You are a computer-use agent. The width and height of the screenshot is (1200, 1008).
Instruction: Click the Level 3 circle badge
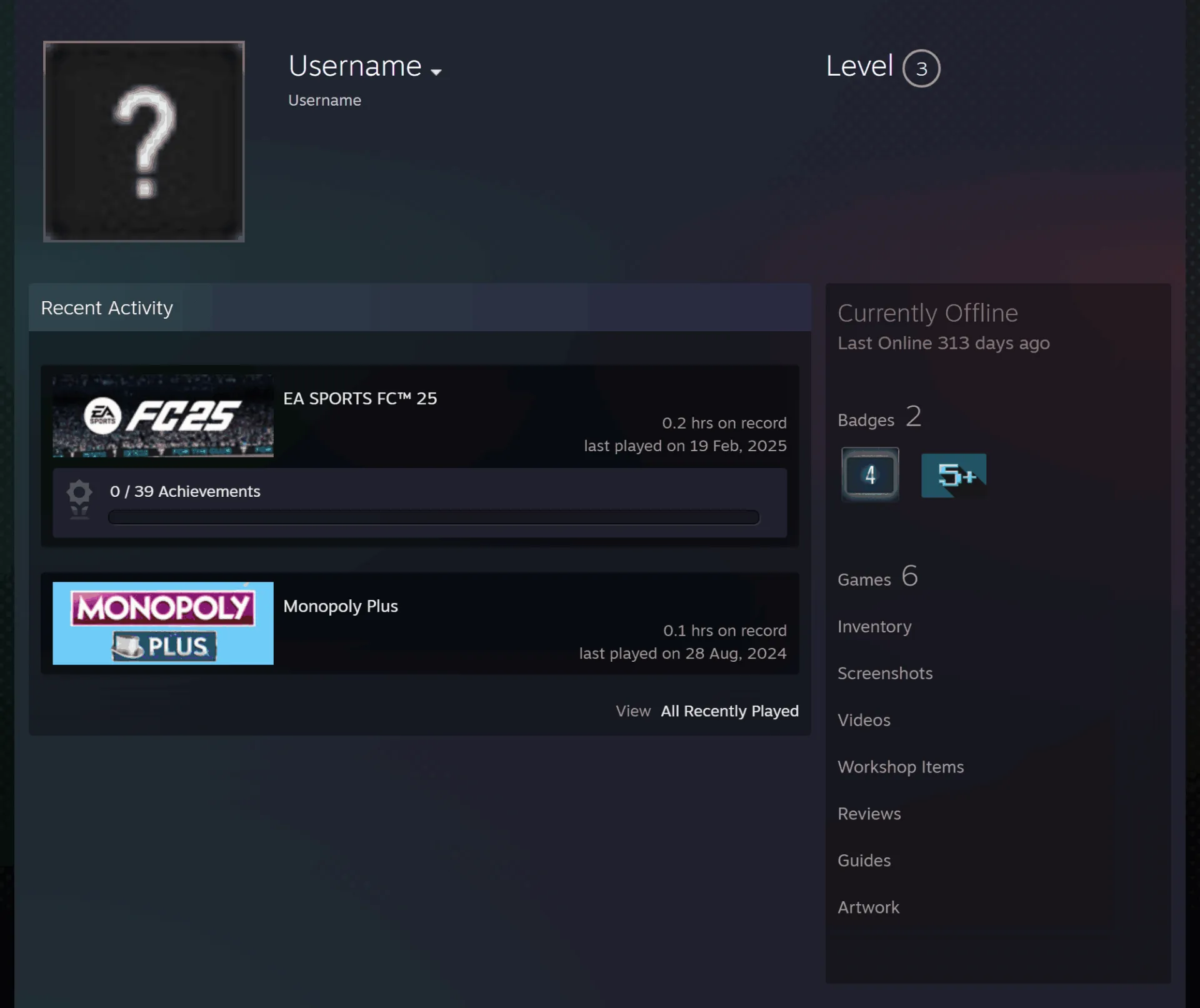[921, 68]
